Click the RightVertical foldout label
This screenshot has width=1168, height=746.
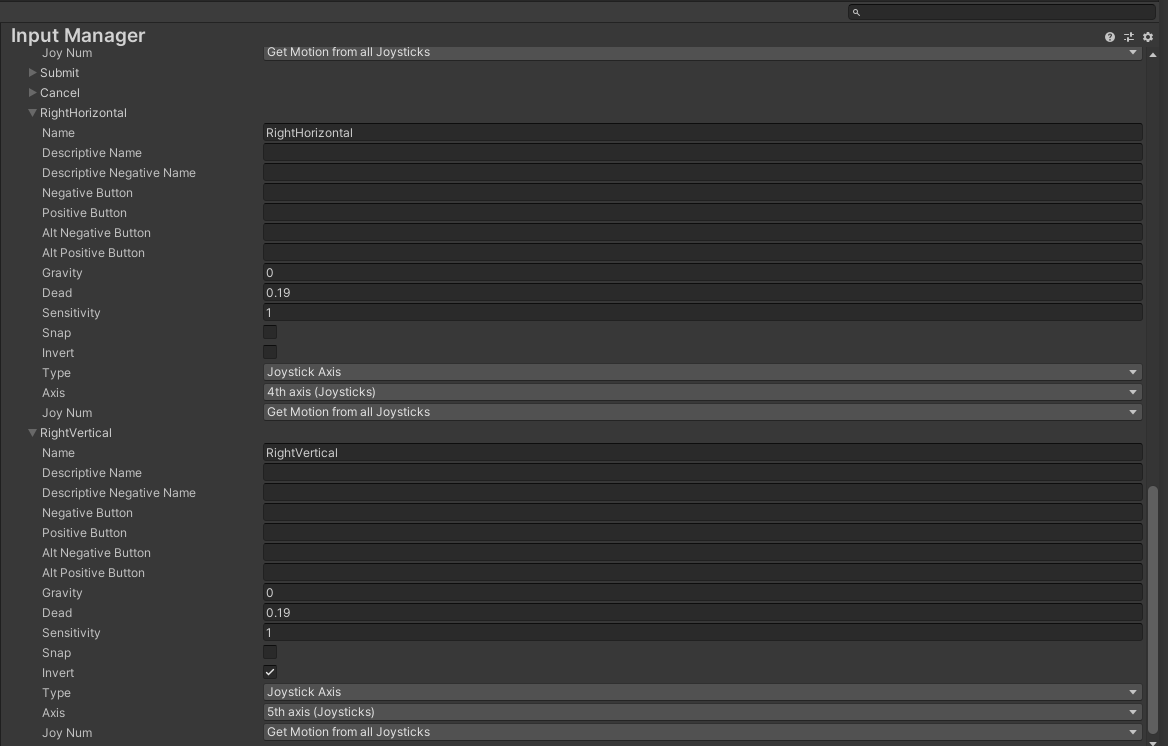coord(76,432)
